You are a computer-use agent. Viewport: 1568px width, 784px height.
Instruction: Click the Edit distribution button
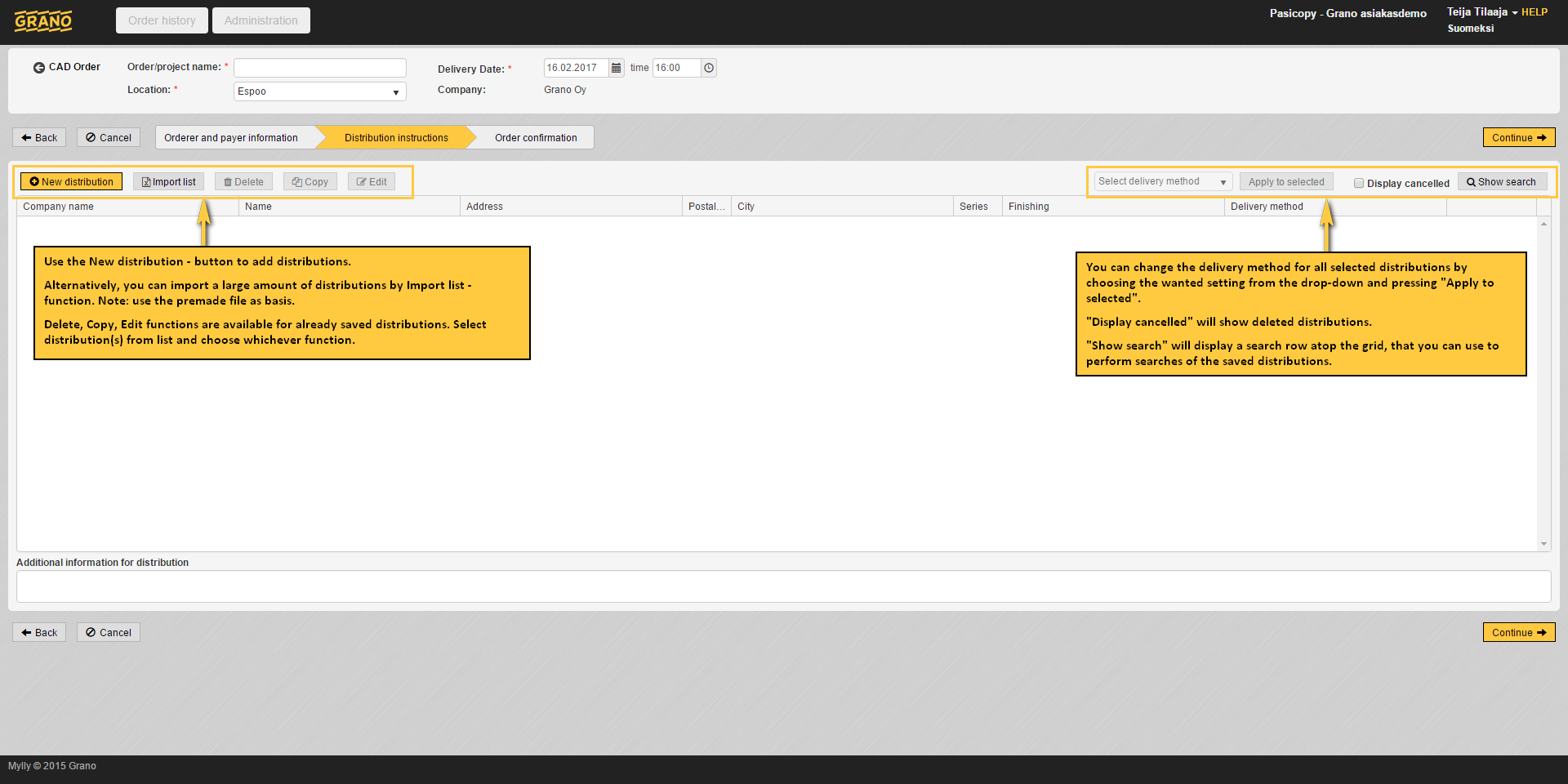pos(372,181)
